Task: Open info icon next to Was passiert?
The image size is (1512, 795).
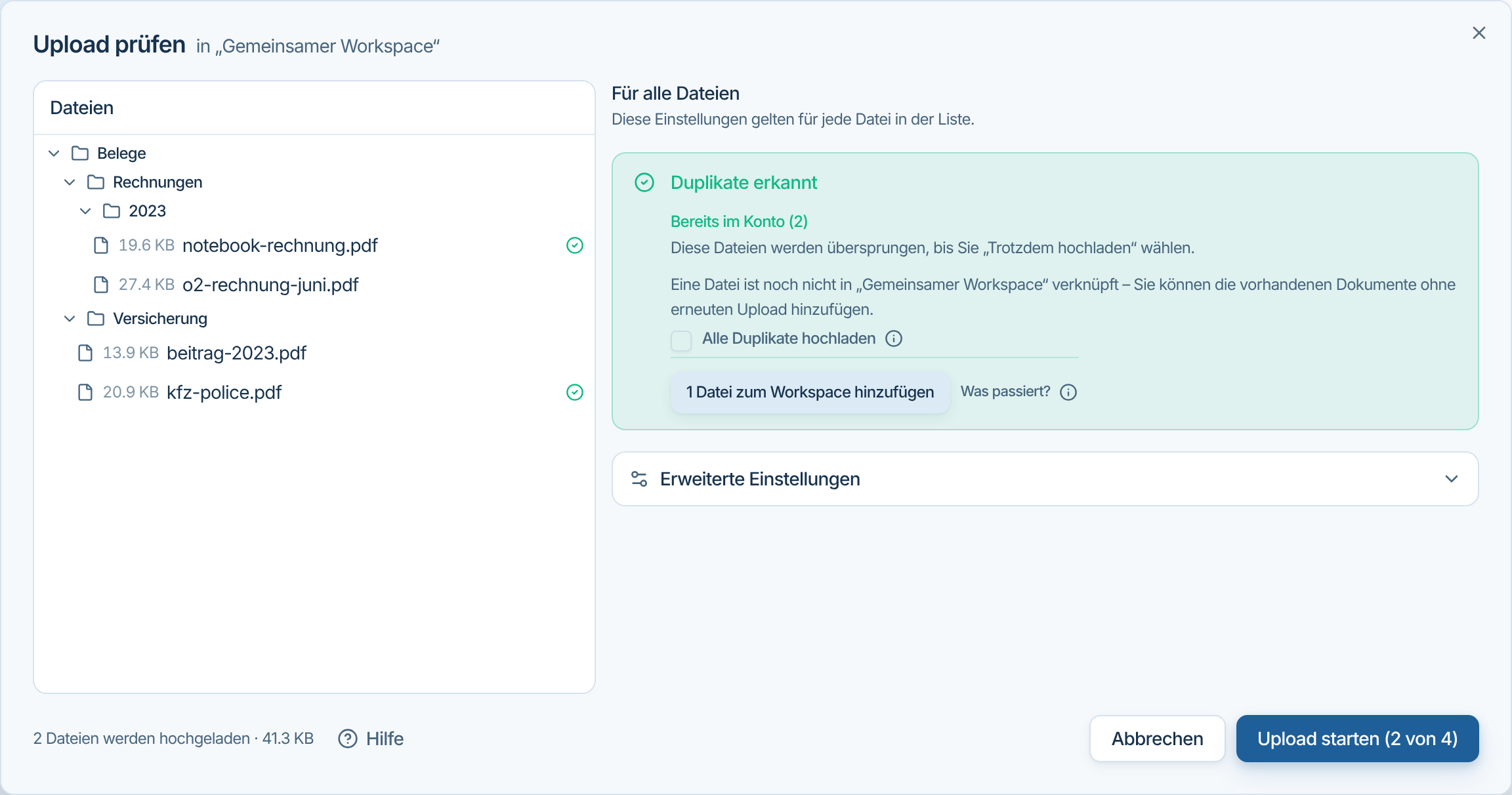Action: coord(1068,392)
